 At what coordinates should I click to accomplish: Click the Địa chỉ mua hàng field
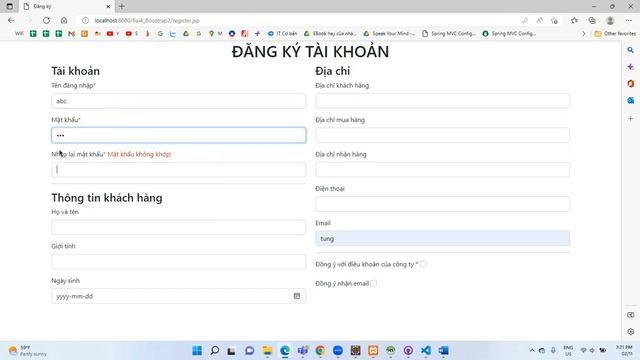[442, 135]
